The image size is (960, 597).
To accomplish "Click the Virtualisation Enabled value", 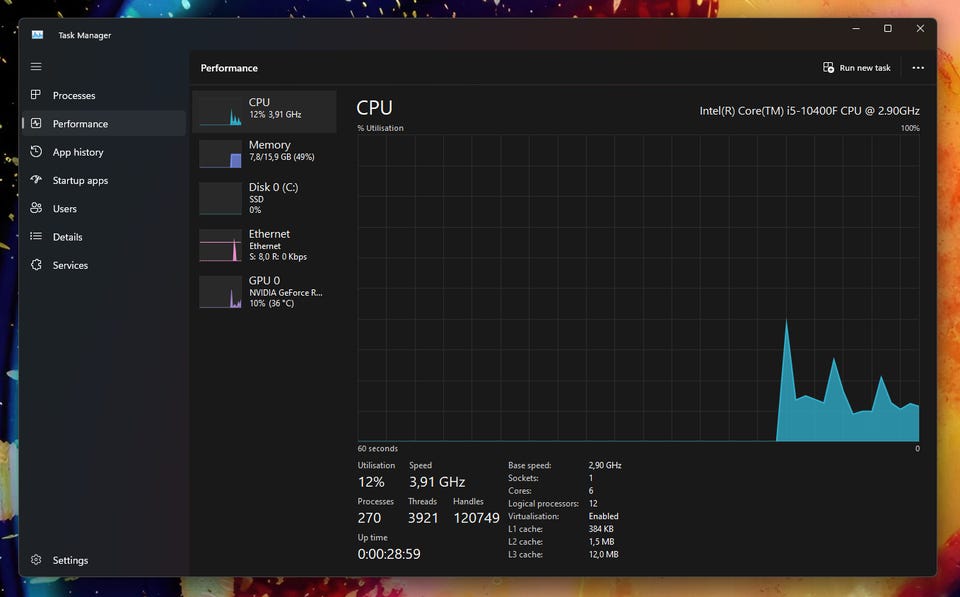I will [x=604, y=516].
